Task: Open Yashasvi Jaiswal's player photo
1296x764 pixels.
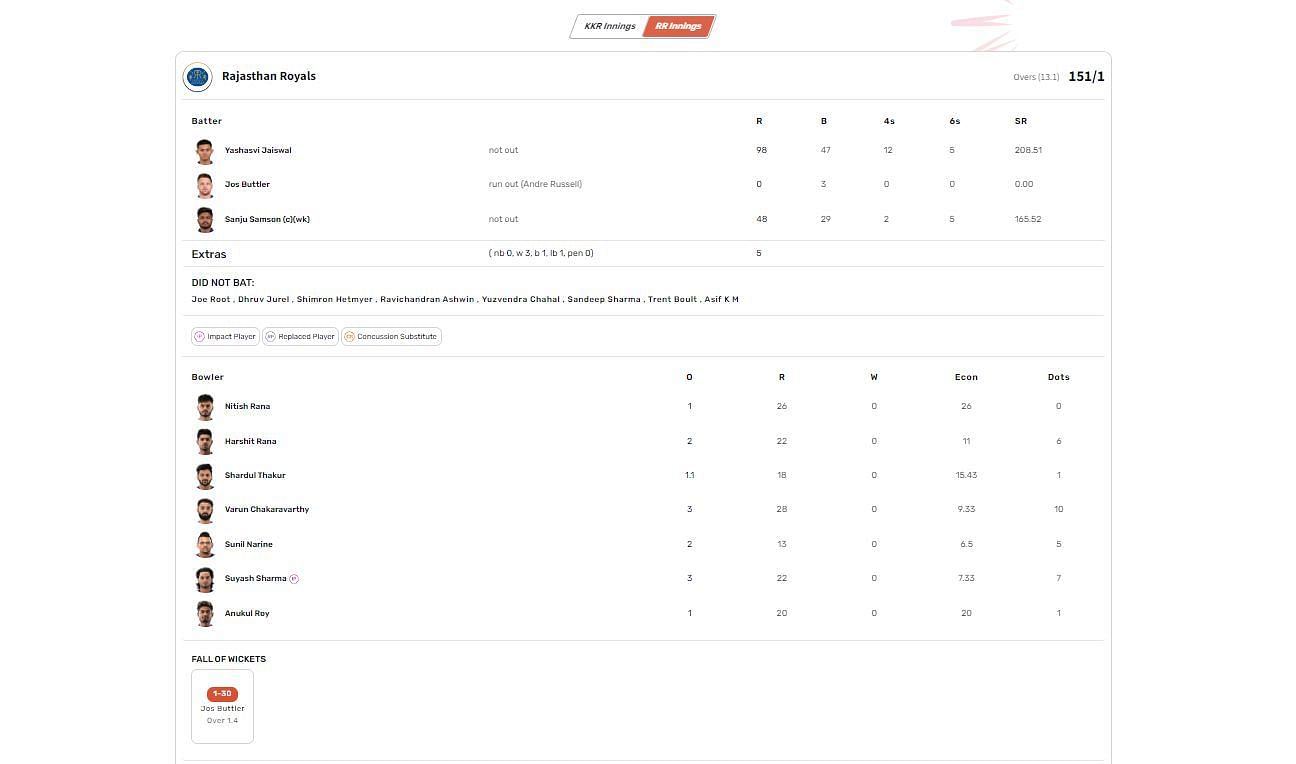Action: [x=205, y=151]
